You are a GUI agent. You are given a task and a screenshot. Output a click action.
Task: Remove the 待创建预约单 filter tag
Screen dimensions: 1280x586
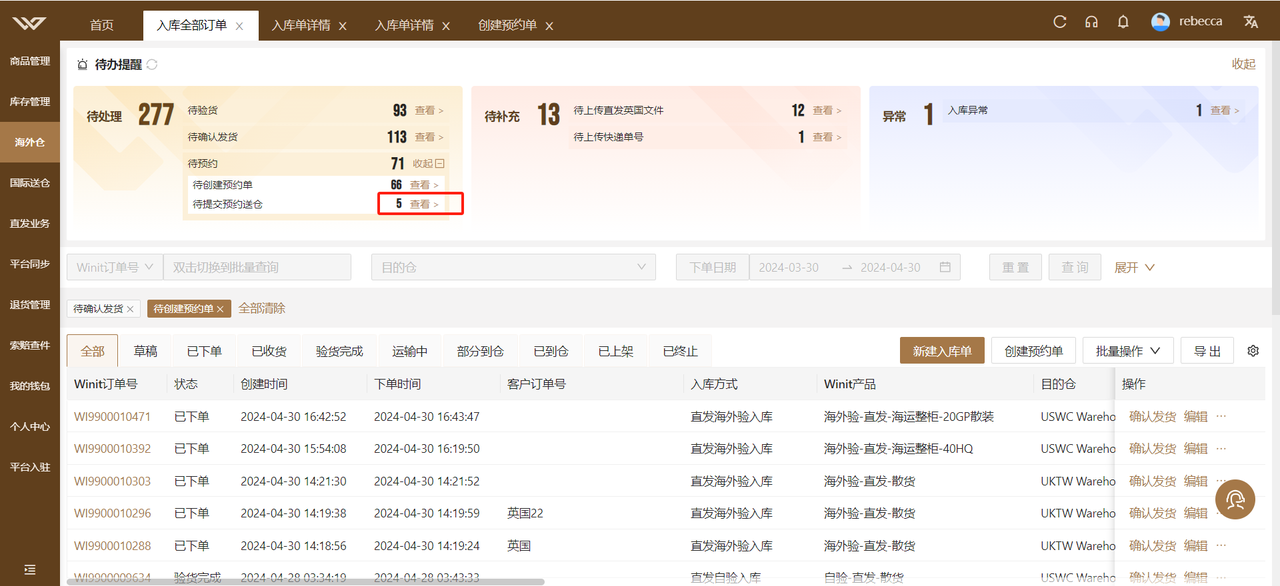tap(221, 309)
